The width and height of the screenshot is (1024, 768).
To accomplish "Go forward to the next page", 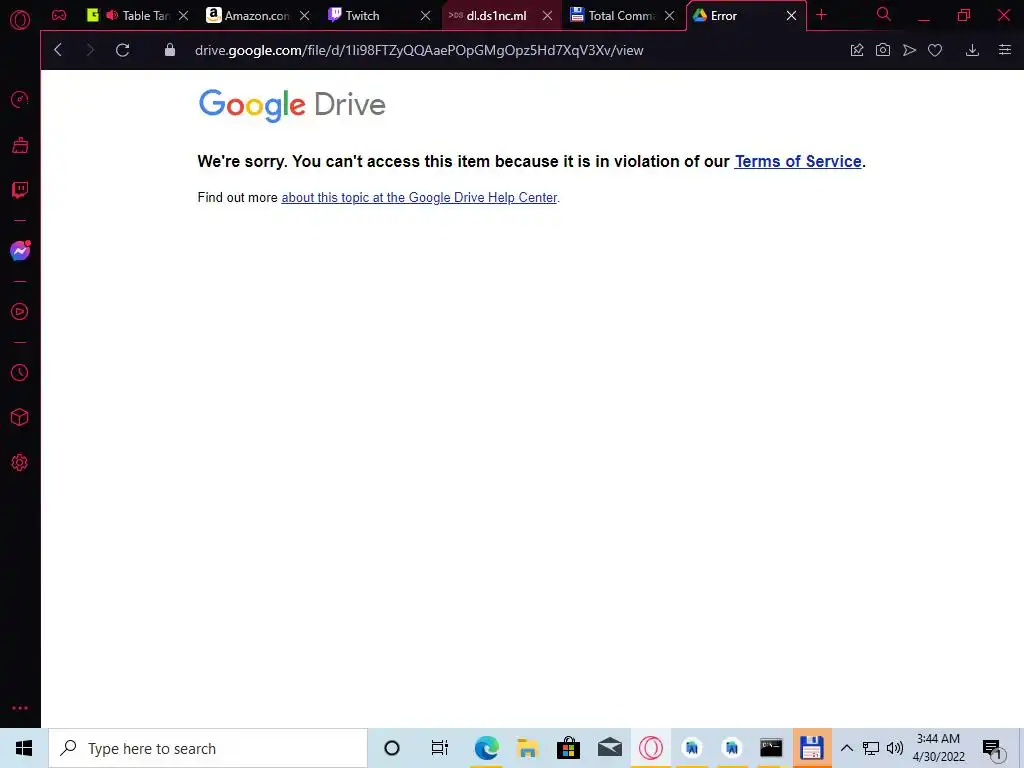I will click(x=90, y=50).
